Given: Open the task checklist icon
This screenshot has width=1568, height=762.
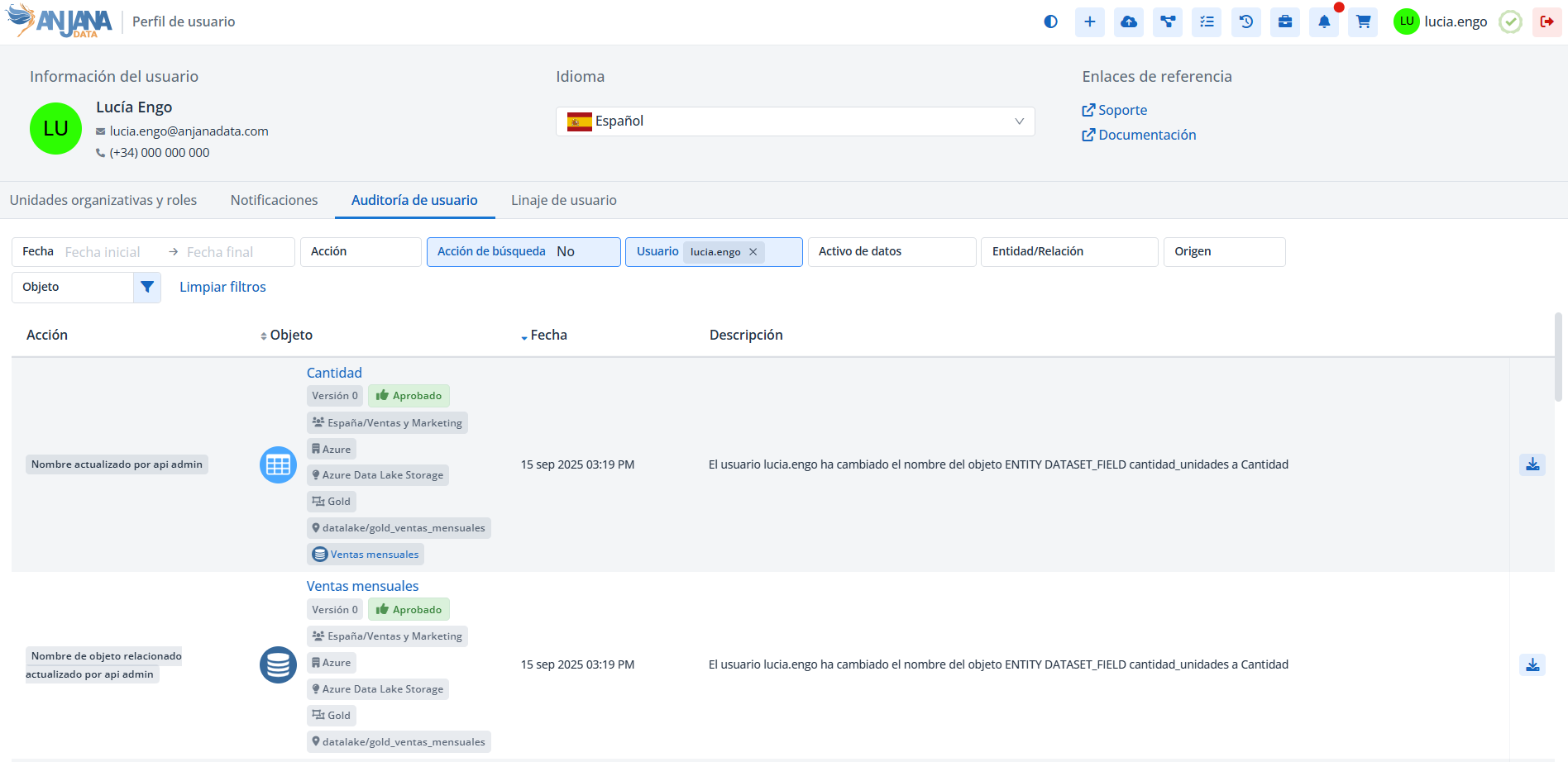Looking at the screenshot, I should [1207, 22].
